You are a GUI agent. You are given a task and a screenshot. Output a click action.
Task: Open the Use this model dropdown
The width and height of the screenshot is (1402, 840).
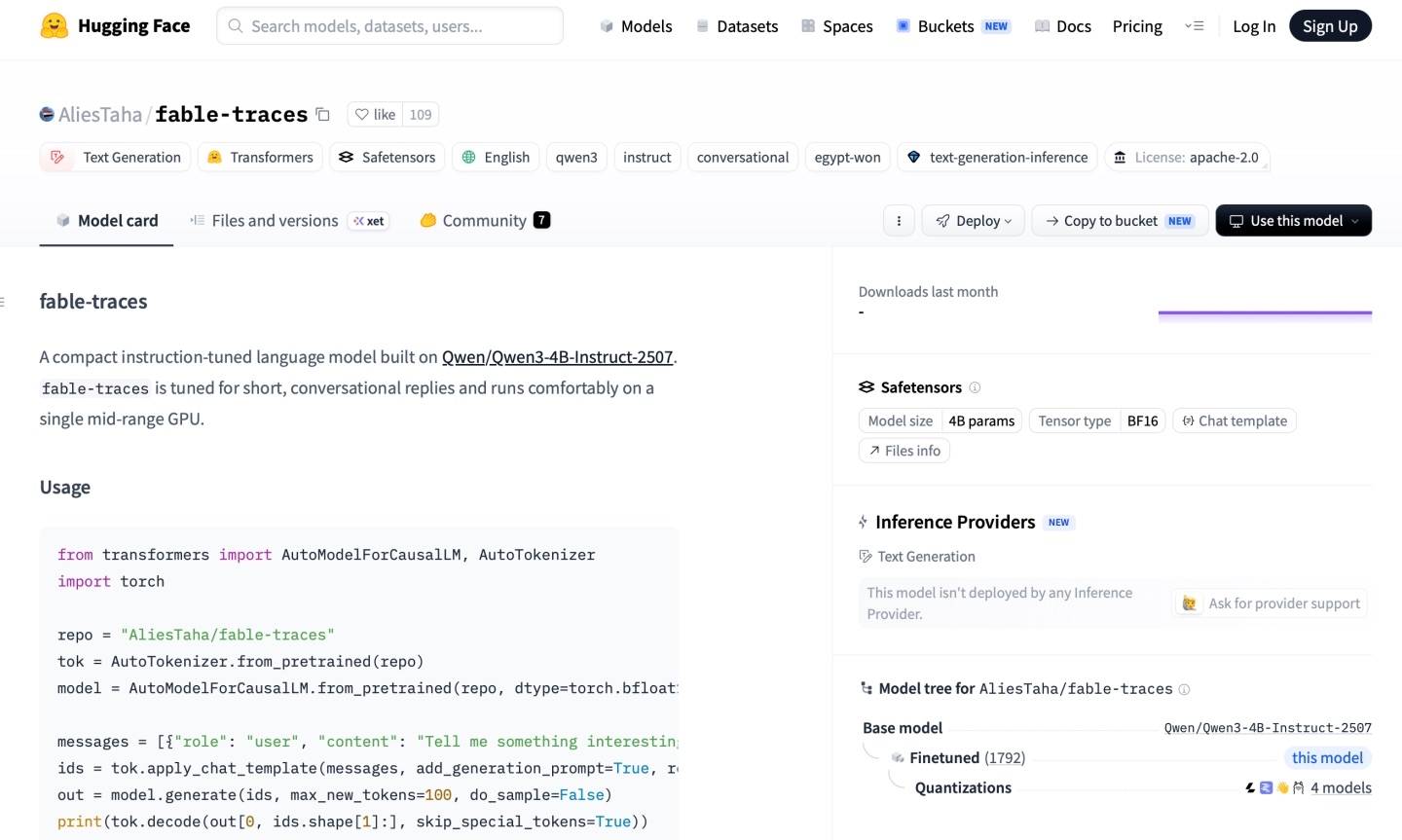click(x=1294, y=221)
